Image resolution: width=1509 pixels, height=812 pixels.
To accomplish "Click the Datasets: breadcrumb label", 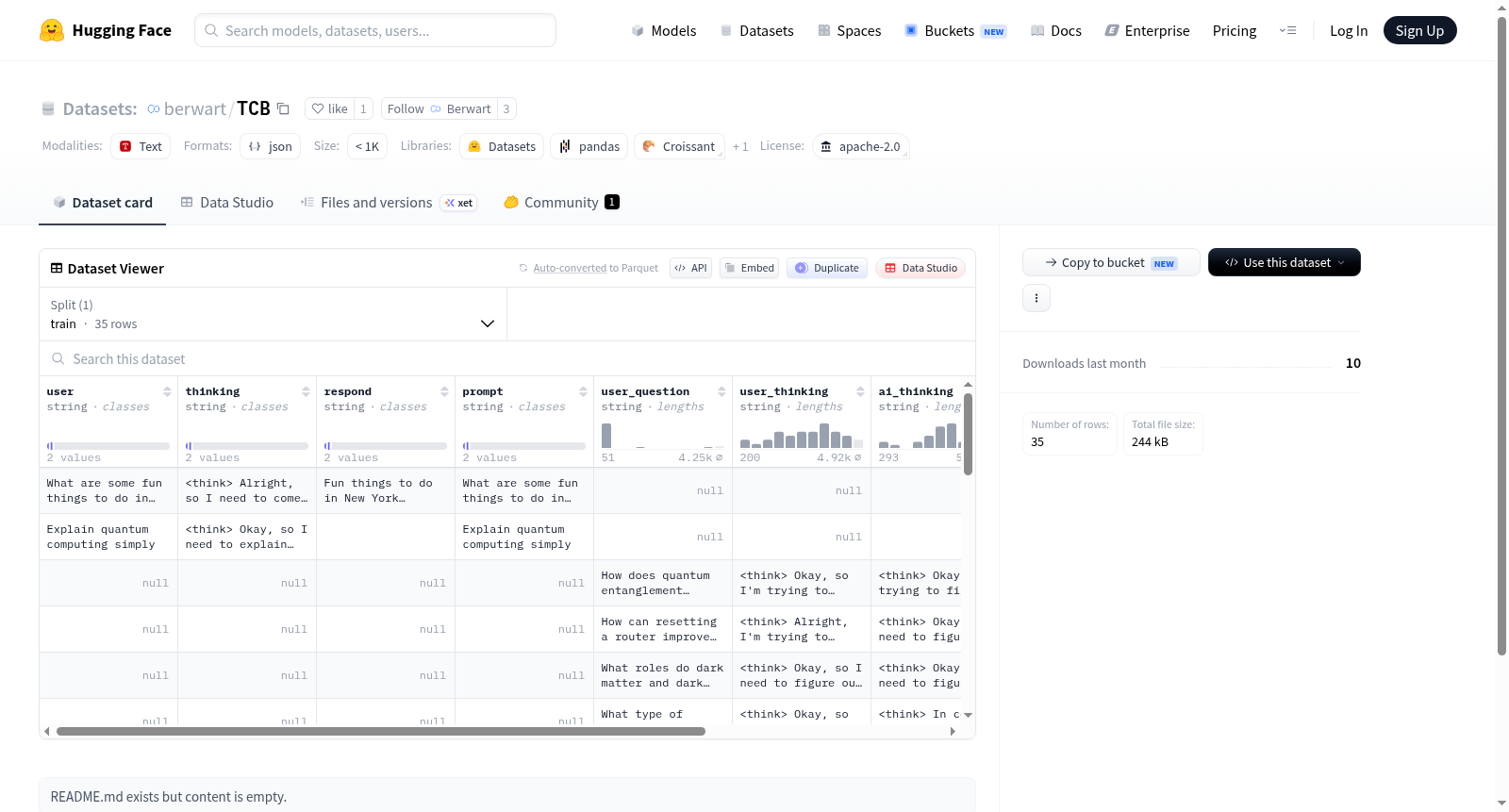I will (100, 108).
